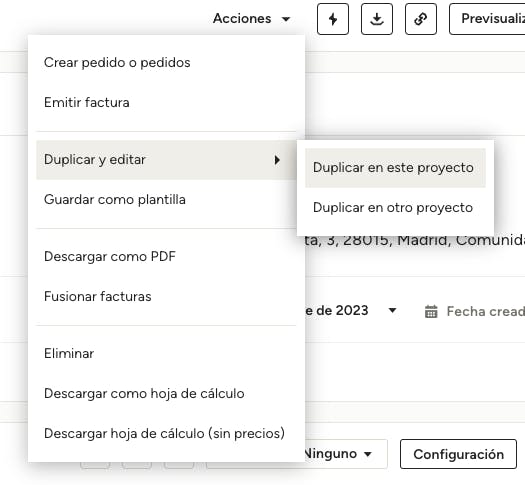525x485 pixels.
Task: Click the calendar icon beside Fecha
Action: 431,311
